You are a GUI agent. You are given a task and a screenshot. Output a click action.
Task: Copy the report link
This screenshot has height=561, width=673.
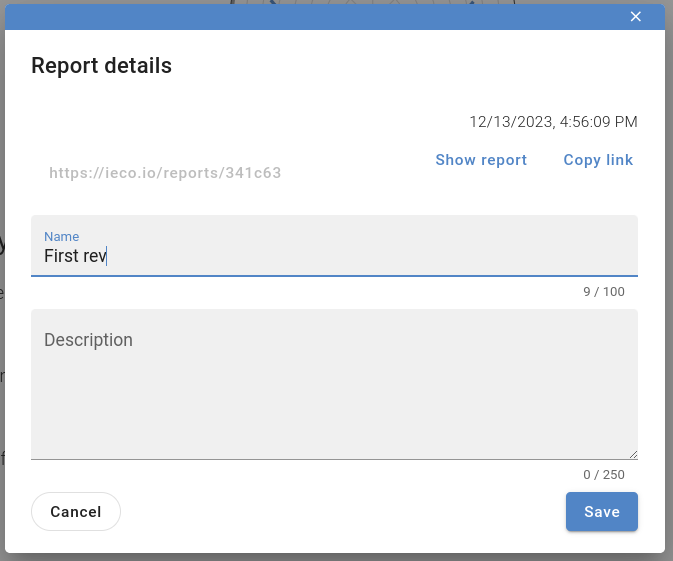[x=598, y=160]
